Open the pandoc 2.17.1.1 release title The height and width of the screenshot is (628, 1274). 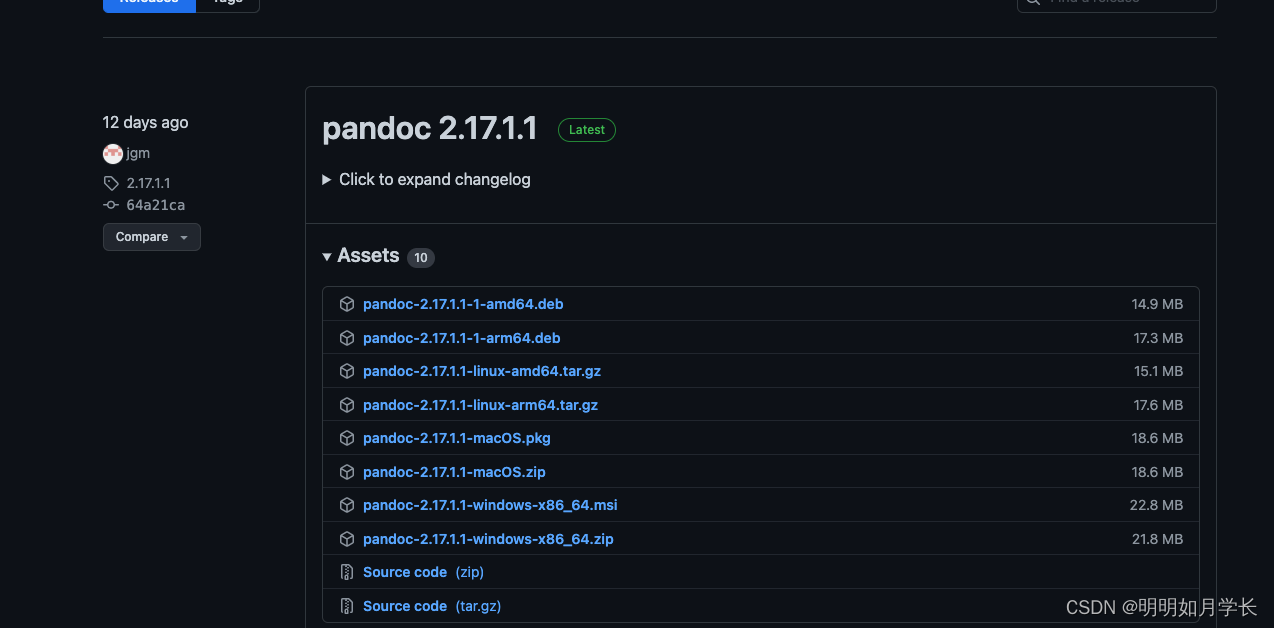pyautogui.click(x=430, y=129)
